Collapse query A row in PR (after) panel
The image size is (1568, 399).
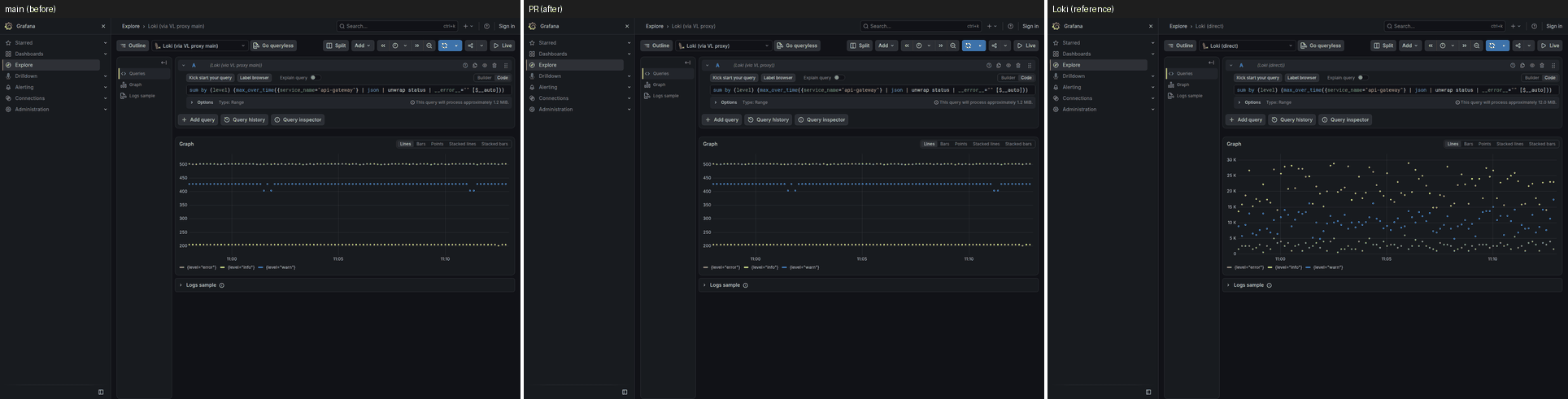(708, 65)
